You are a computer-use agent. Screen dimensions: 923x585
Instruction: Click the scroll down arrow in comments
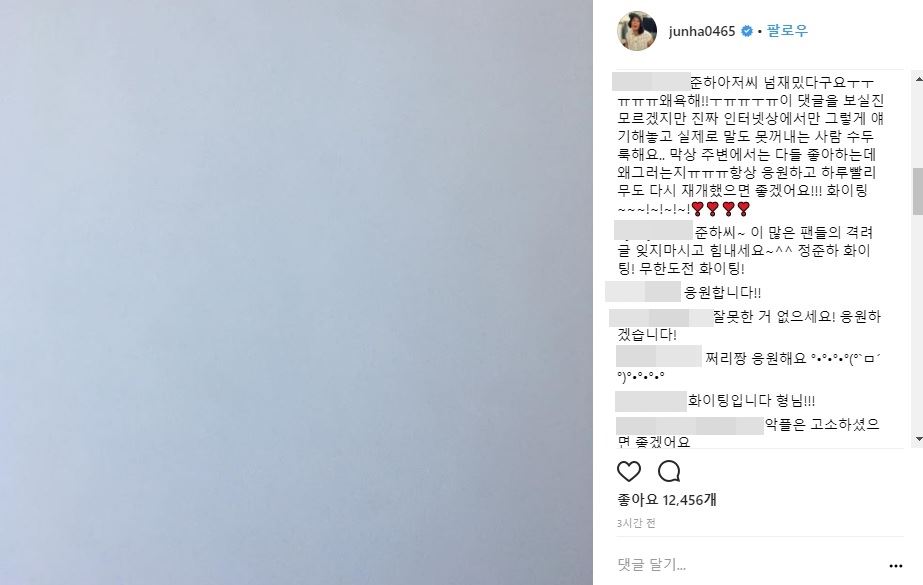918,439
